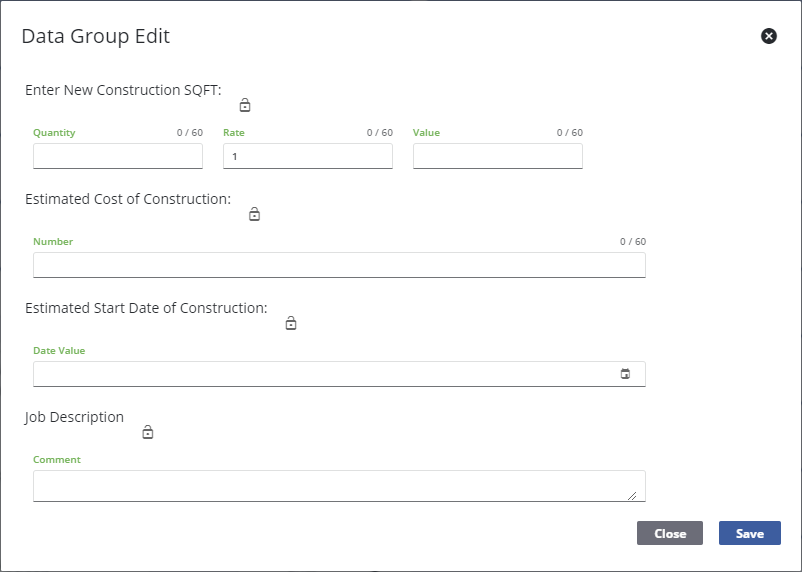Grab the Comment box resize handle
802x572 pixels.
click(632, 495)
